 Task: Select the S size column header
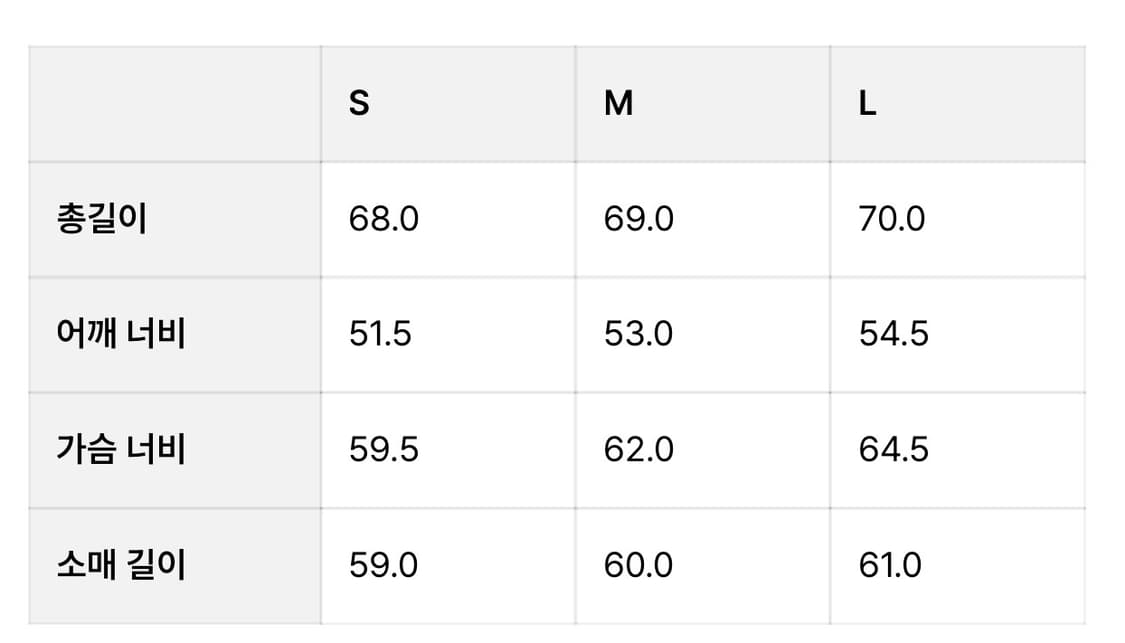[x=448, y=104]
